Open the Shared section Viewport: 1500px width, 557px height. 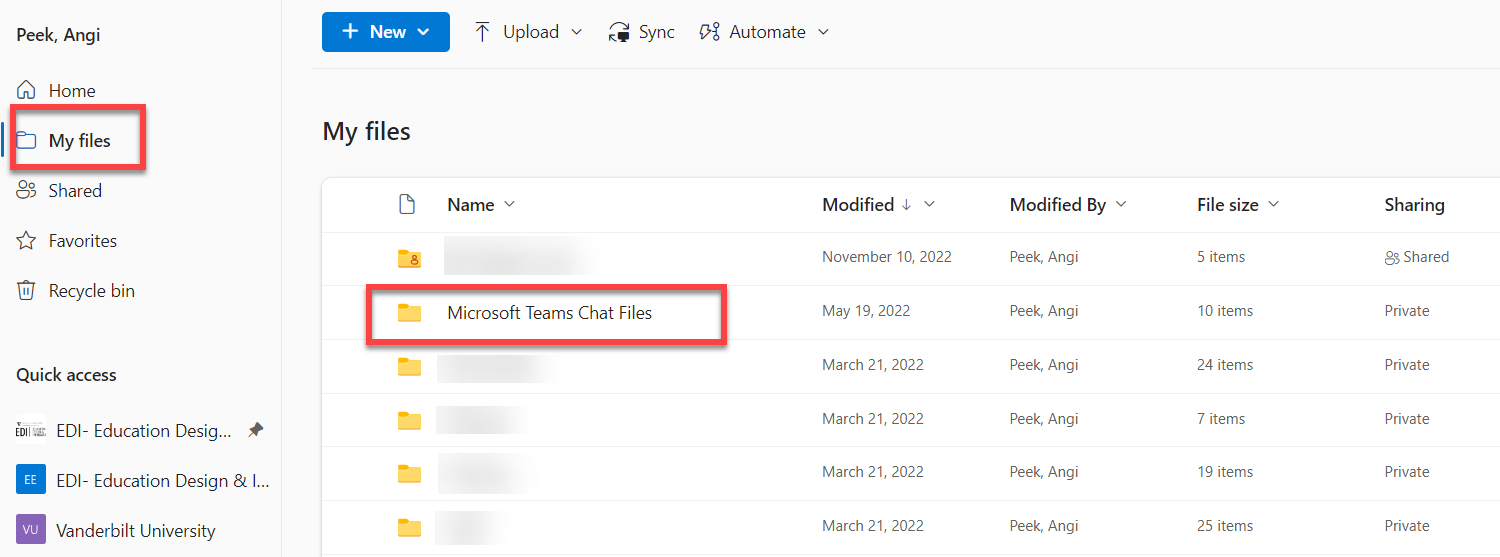click(75, 191)
